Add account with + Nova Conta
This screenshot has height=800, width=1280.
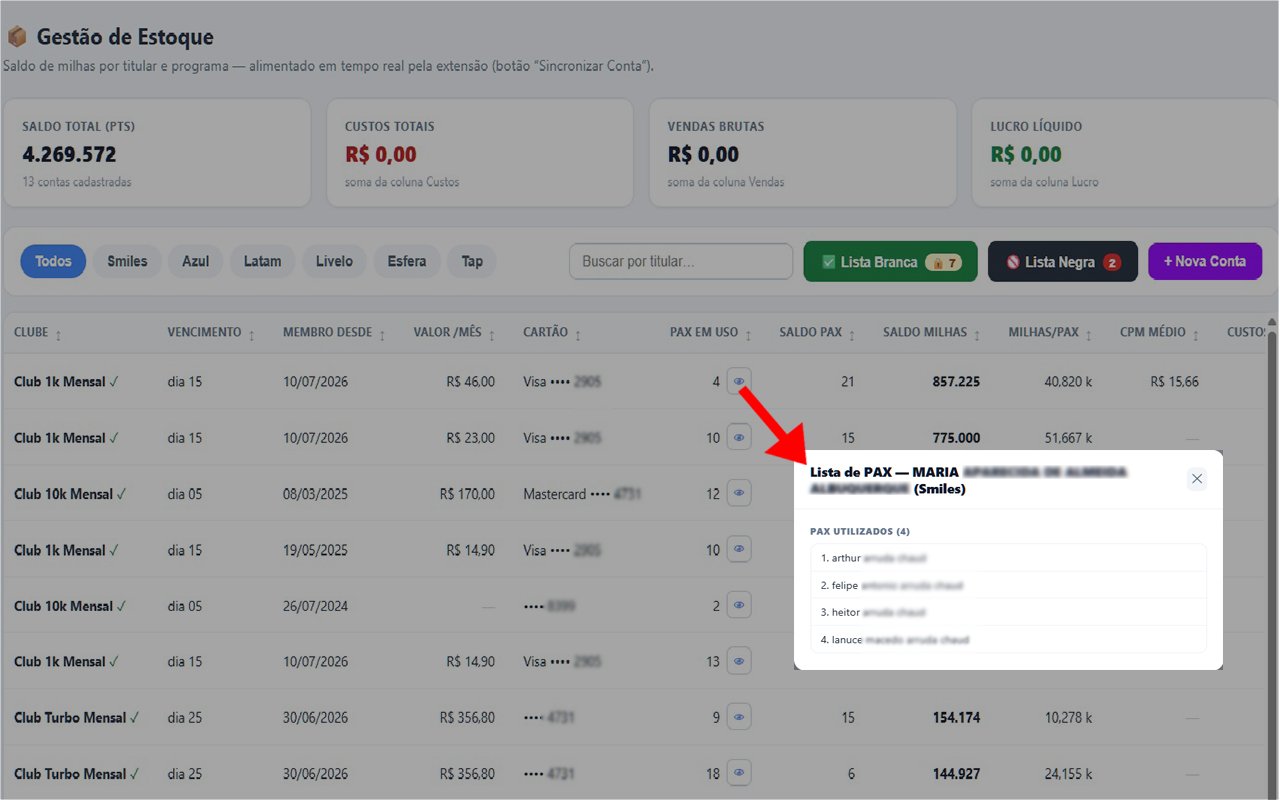pyautogui.click(x=1205, y=261)
